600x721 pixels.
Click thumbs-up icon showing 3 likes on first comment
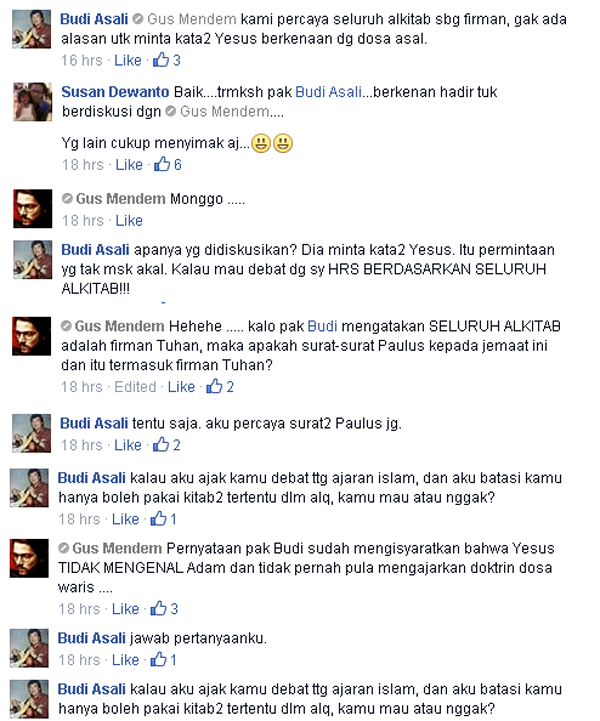161,60
